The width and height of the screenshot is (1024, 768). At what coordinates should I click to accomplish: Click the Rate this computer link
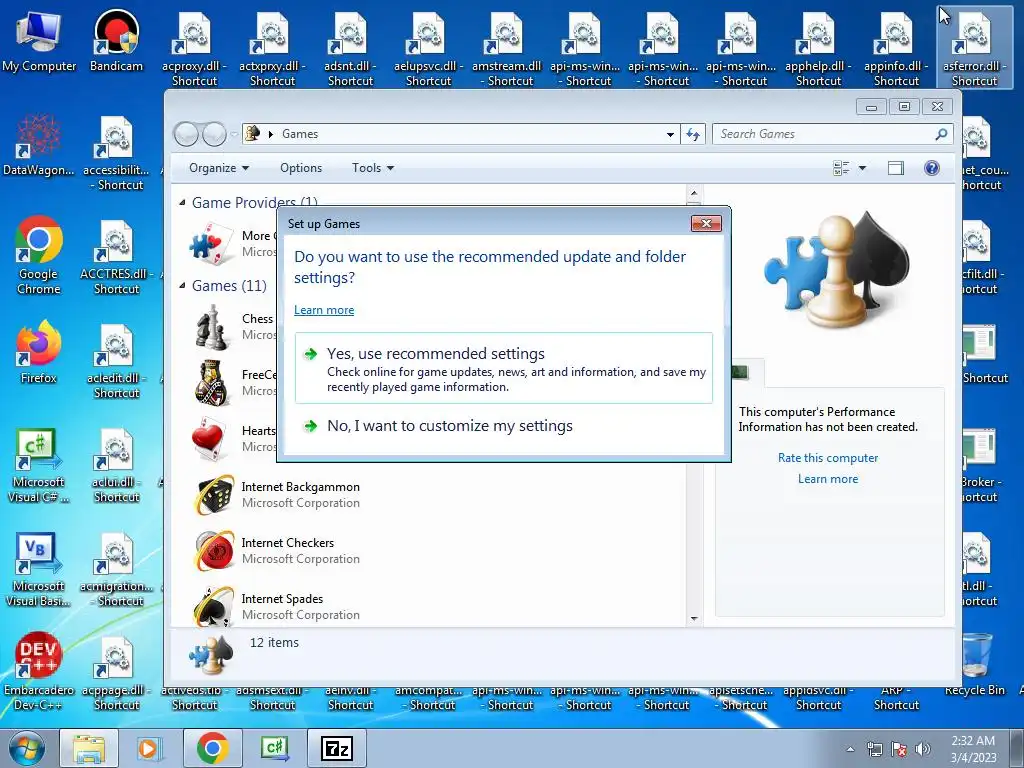[827, 458]
